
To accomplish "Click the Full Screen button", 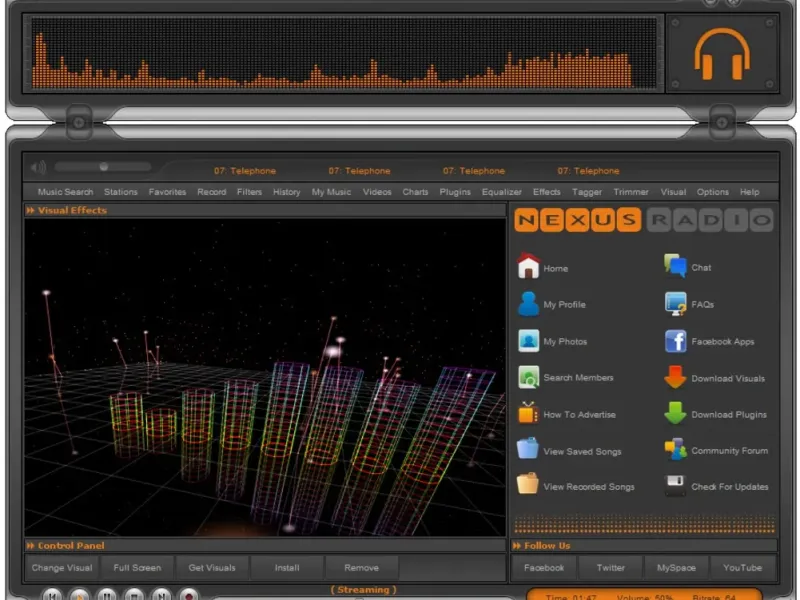I will (137, 568).
